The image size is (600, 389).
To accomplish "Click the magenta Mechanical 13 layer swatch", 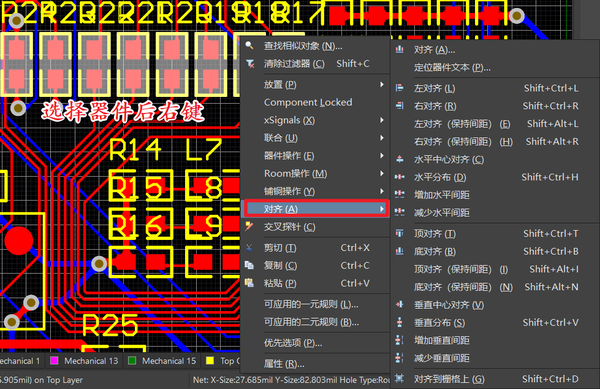I will [54, 361].
